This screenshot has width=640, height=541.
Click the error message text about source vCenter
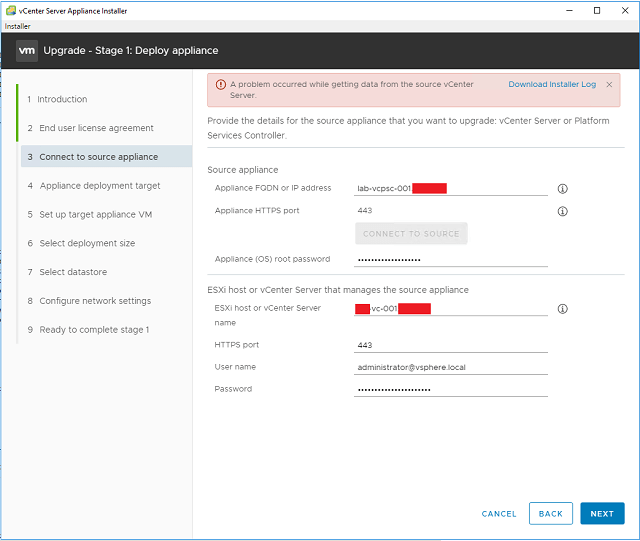point(351,89)
